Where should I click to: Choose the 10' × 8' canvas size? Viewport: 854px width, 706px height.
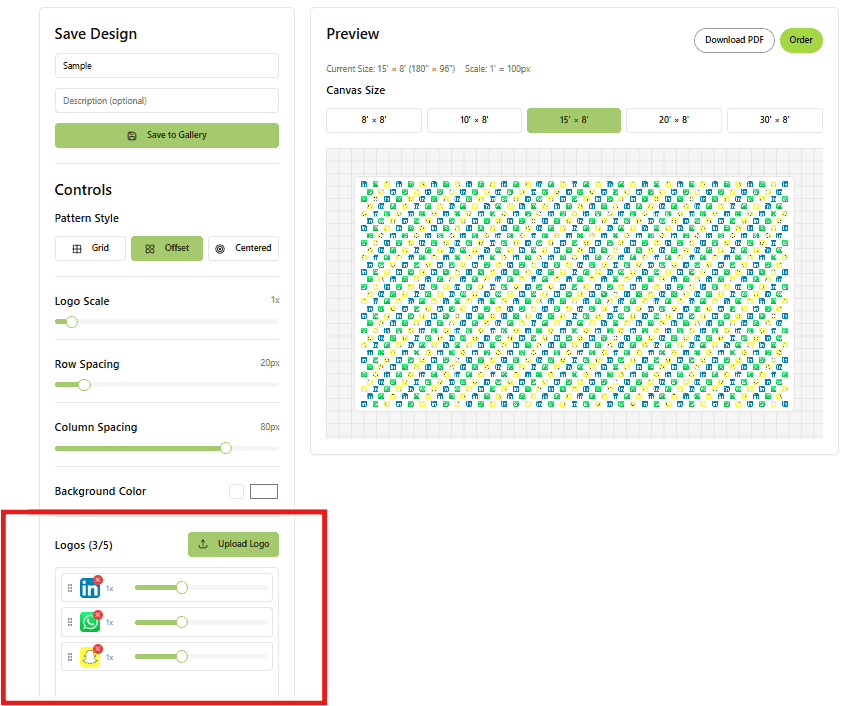coord(474,120)
